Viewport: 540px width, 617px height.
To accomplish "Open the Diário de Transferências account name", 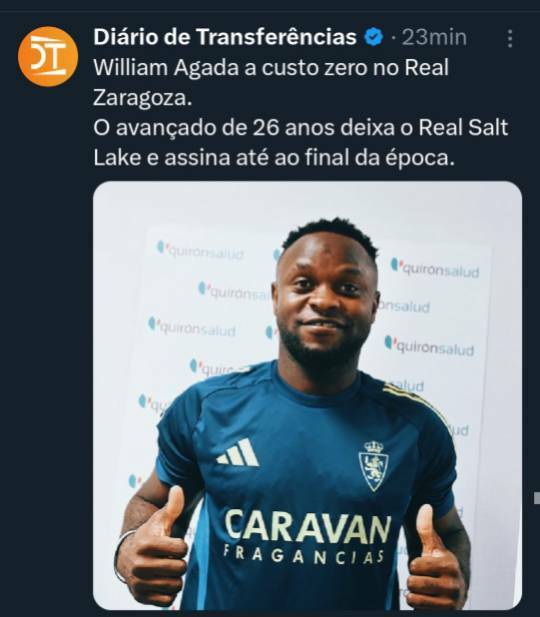I will click(x=225, y=37).
